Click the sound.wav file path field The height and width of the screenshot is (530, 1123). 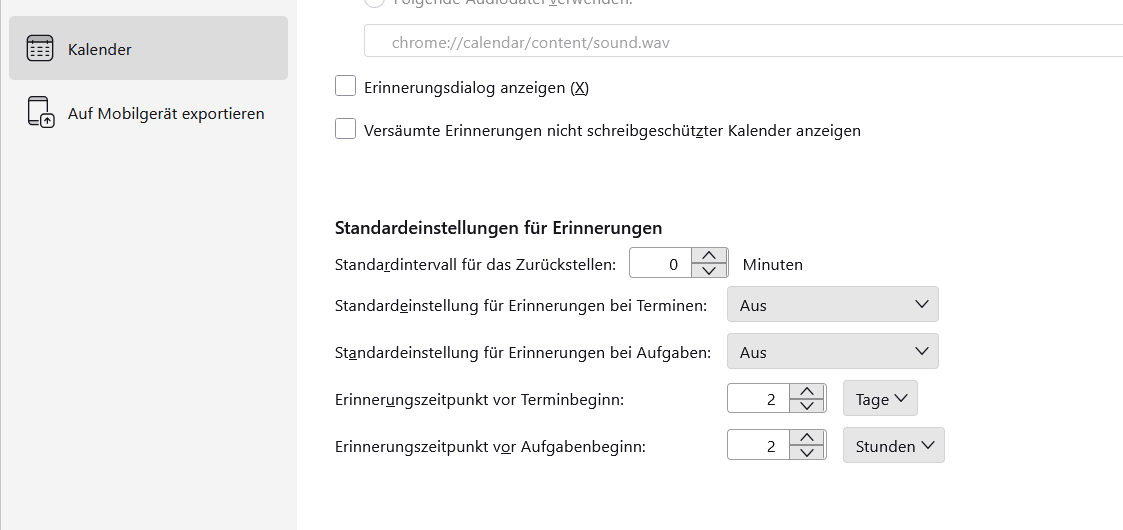[740, 44]
